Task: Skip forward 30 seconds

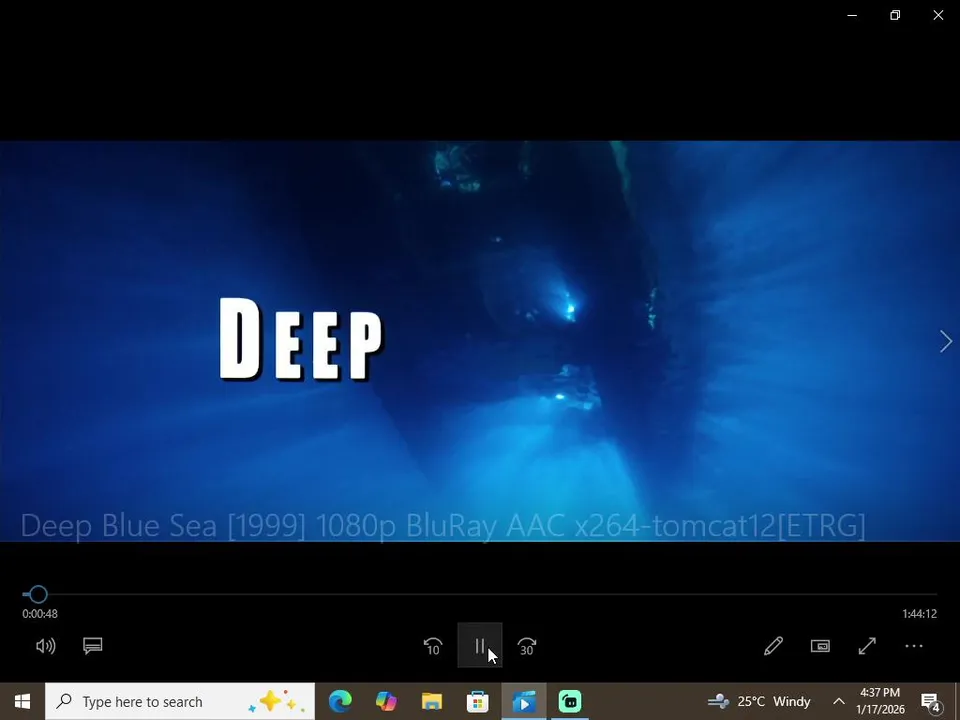Action: (x=527, y=646)
